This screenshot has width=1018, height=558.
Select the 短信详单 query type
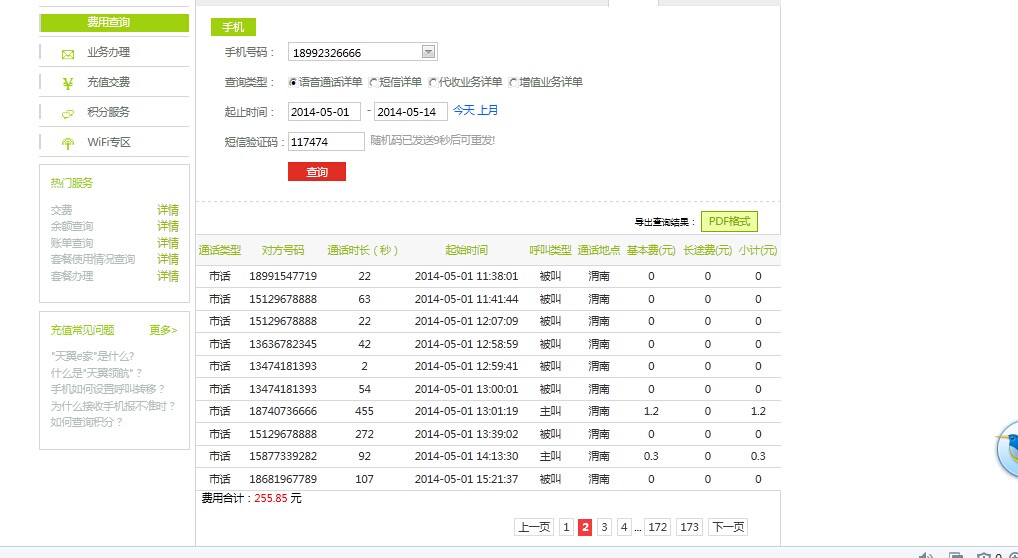pos(373,82)
